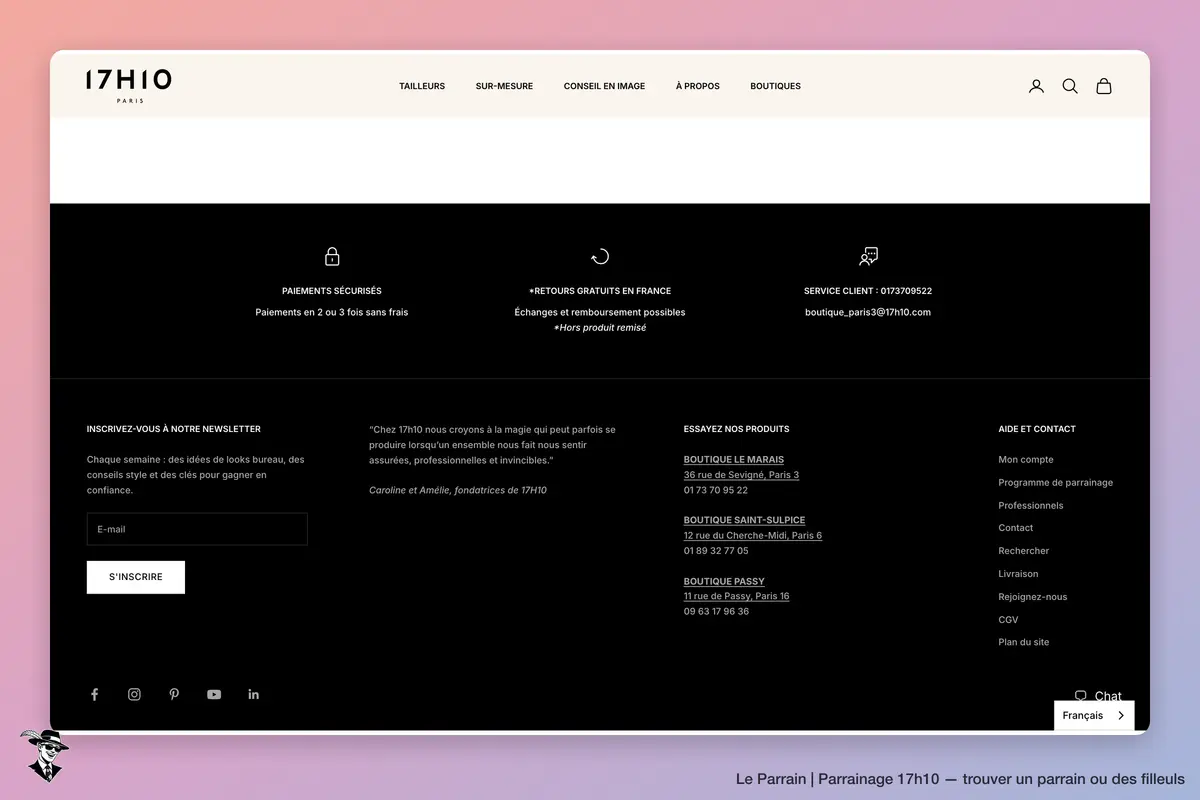1200x800 pixels.
Task: Open the Livraison footer link
Action: click(x=1018, y=574)
